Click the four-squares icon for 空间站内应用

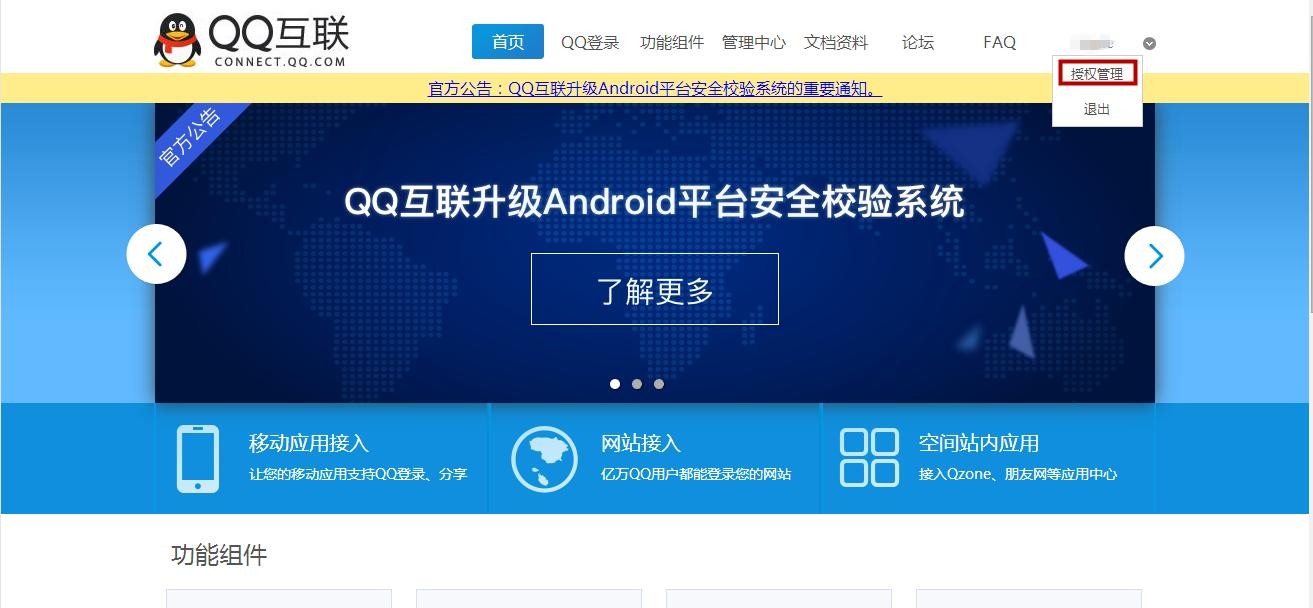click(x=869, y=458)
